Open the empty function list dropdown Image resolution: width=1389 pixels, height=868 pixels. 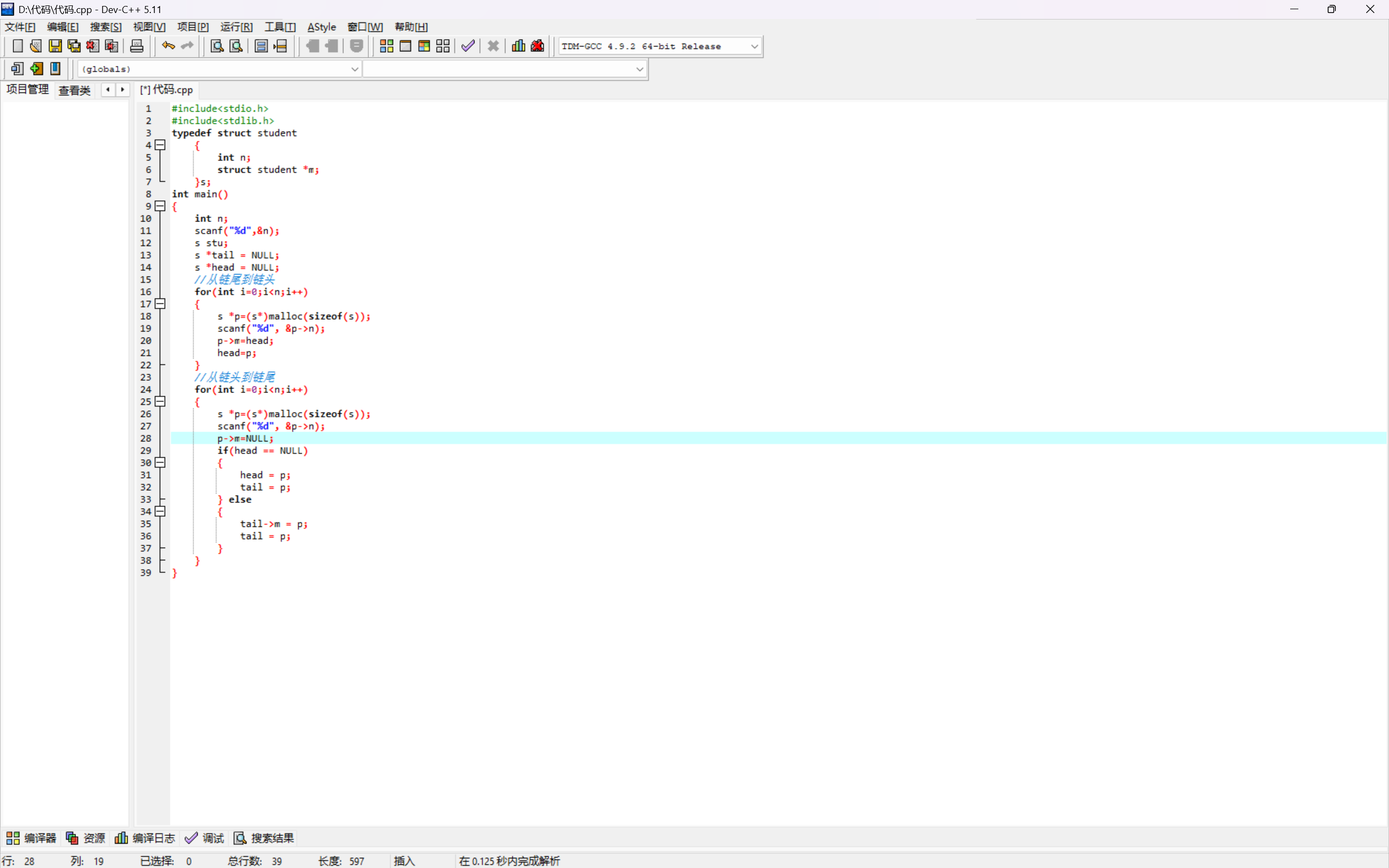(x=639, y=69)
